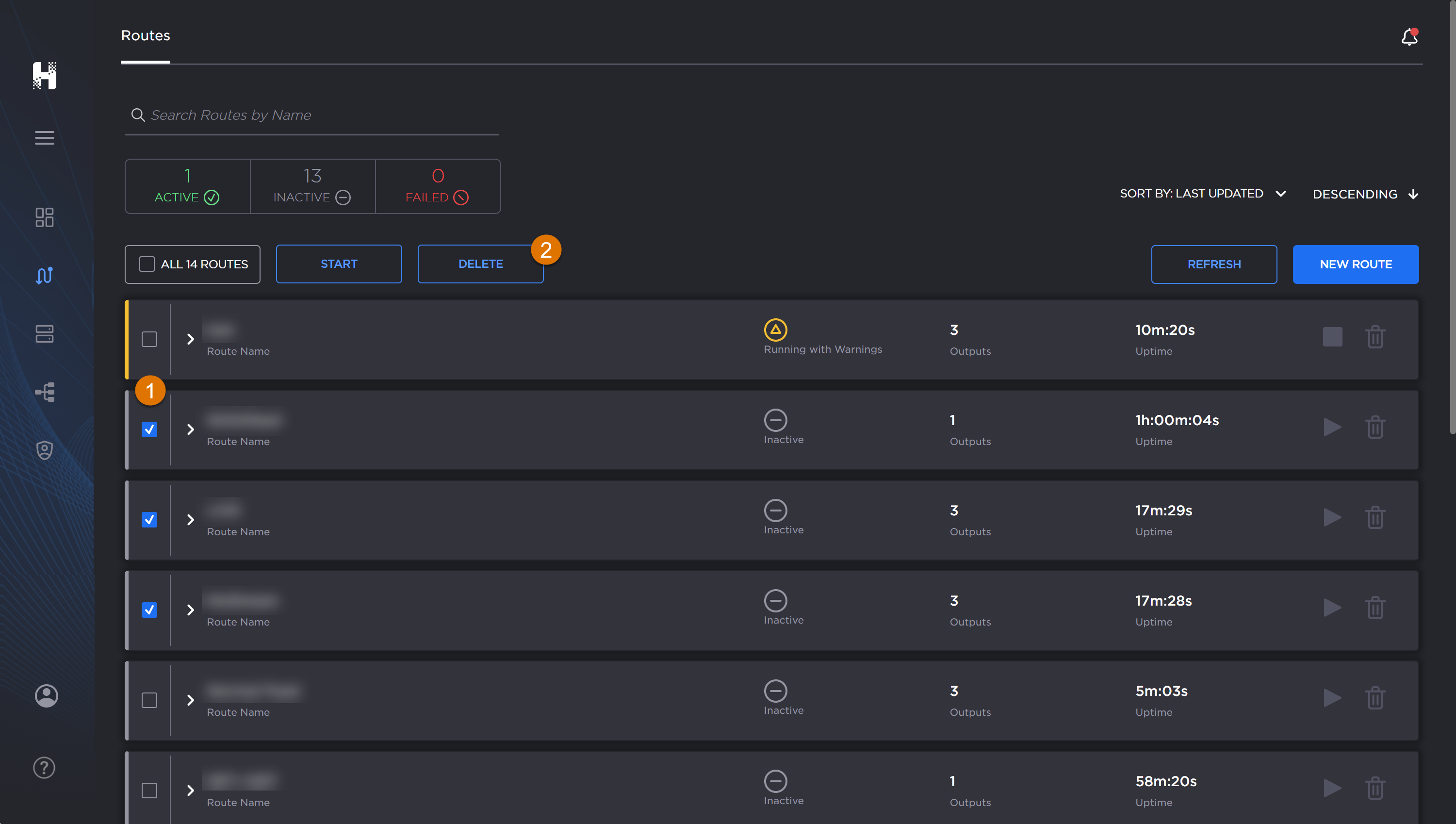This screenshot has width=1456, height=824.
Task: Uncheck the route with 17m:29s uptime
Action: [149, 520]
